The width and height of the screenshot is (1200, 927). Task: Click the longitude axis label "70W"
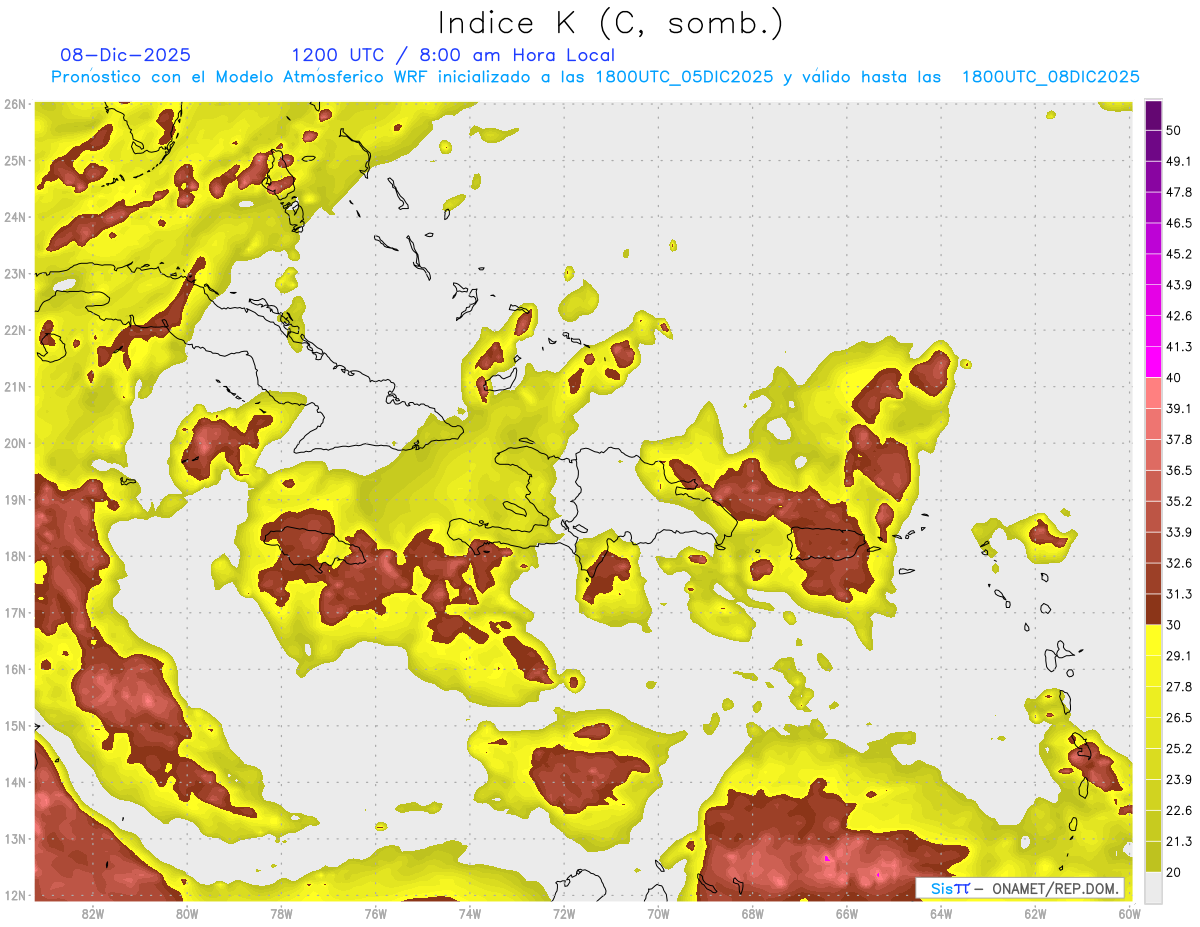[658, 913]
